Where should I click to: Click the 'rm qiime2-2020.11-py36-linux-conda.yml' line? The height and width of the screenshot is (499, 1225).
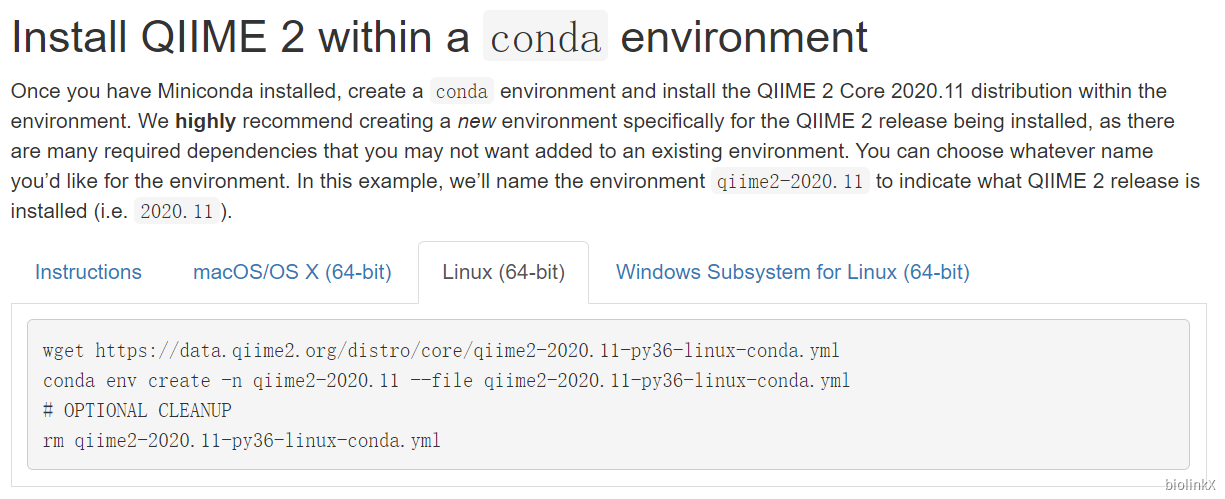point(241,441)
